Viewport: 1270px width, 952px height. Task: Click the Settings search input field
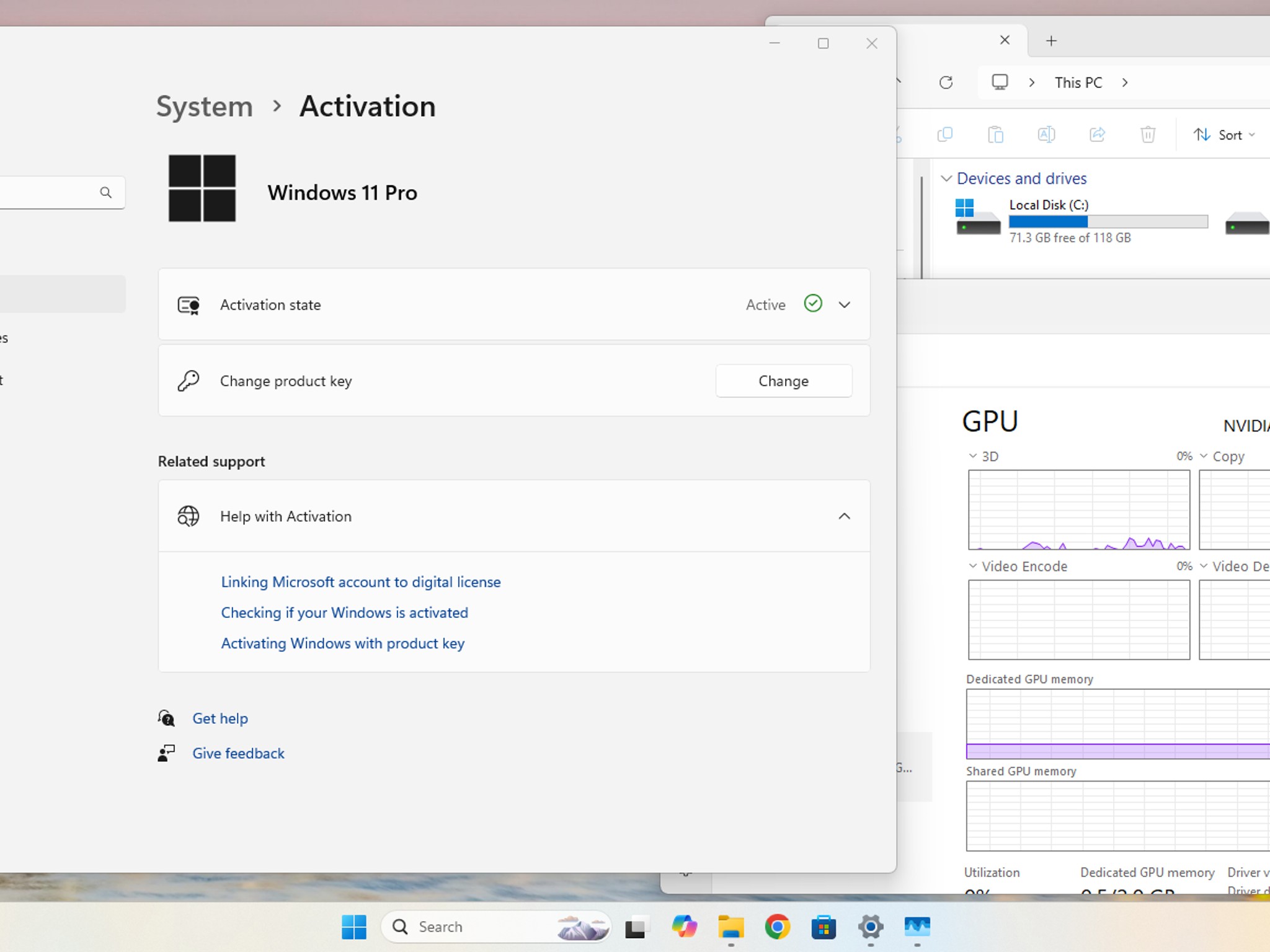(62, 193)
